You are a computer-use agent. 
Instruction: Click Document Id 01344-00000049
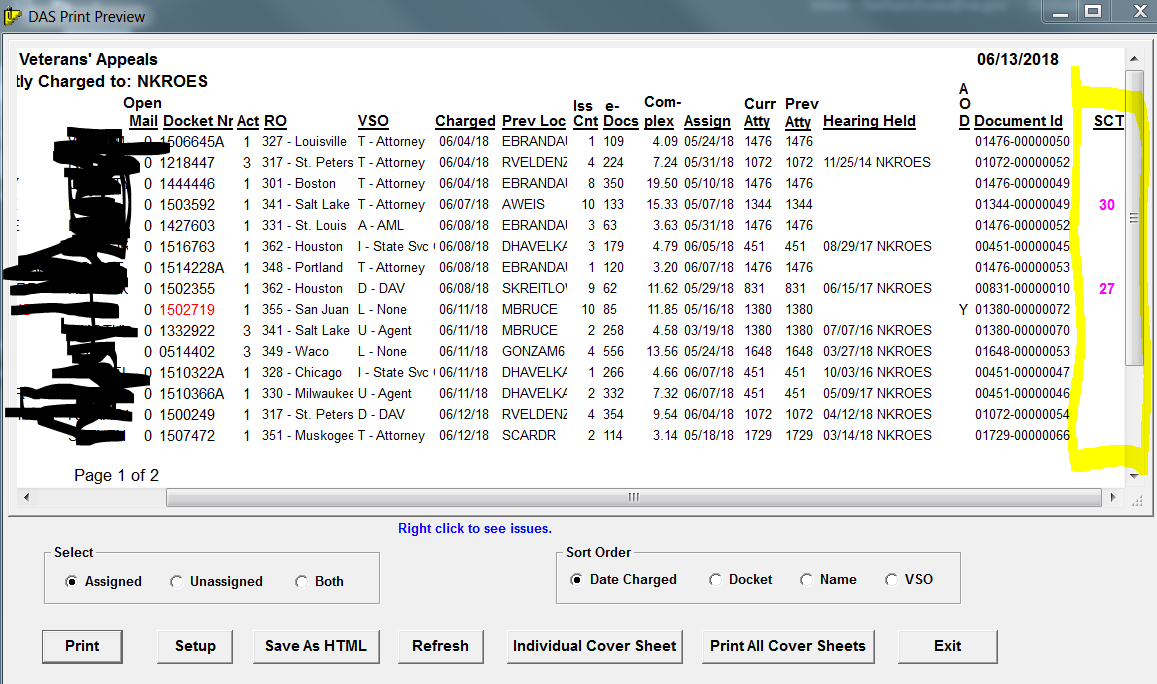click(x=1022, y=204)
